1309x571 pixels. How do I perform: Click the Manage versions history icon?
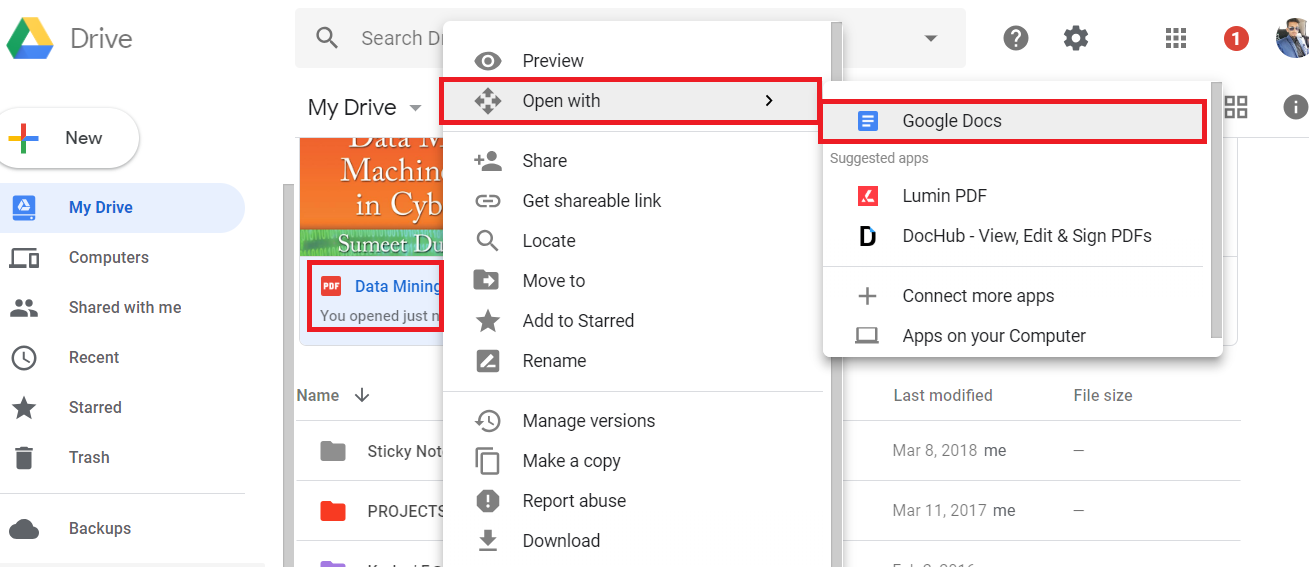tap(487, 421)
